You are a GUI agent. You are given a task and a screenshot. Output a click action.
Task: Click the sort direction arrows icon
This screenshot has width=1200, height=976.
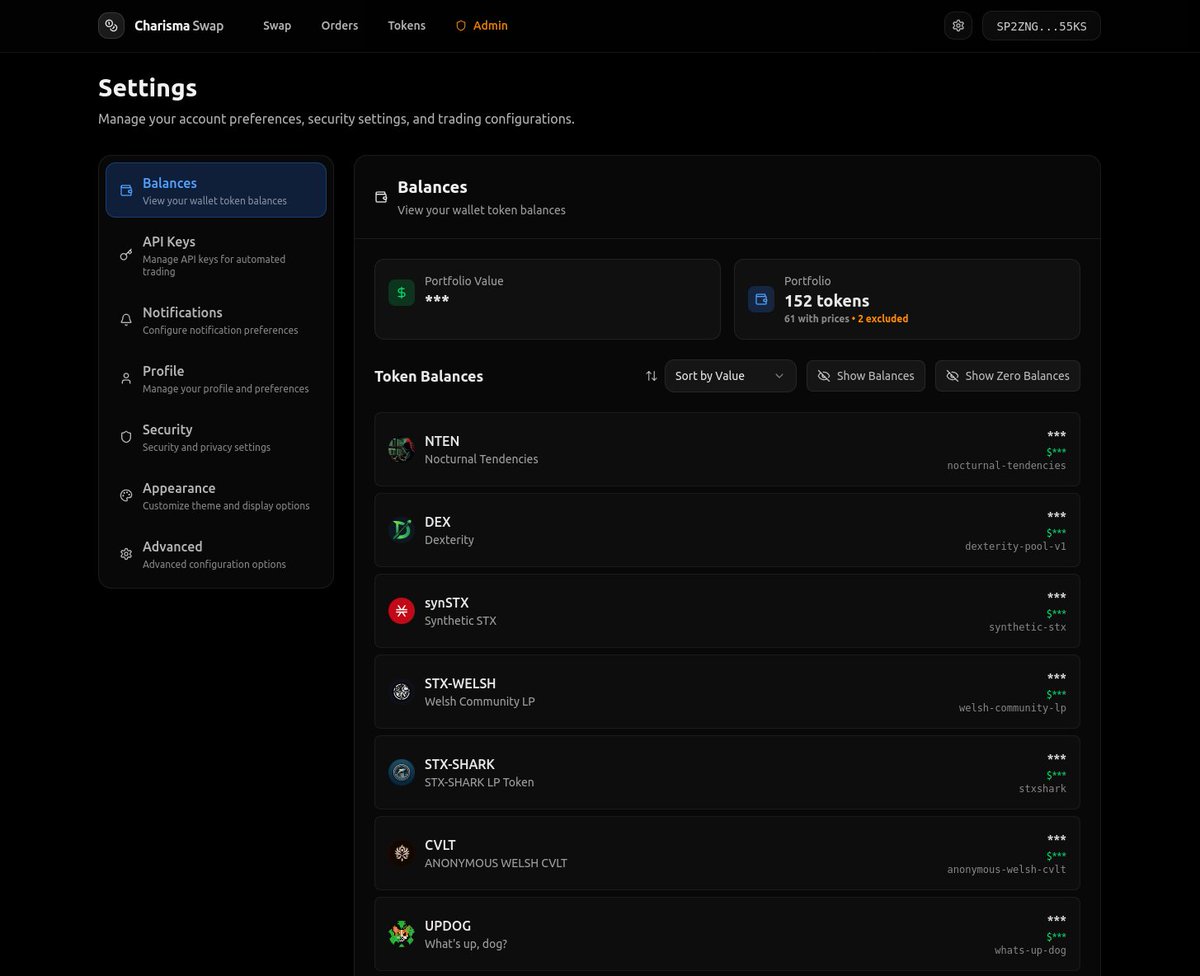tap(651, 376)
